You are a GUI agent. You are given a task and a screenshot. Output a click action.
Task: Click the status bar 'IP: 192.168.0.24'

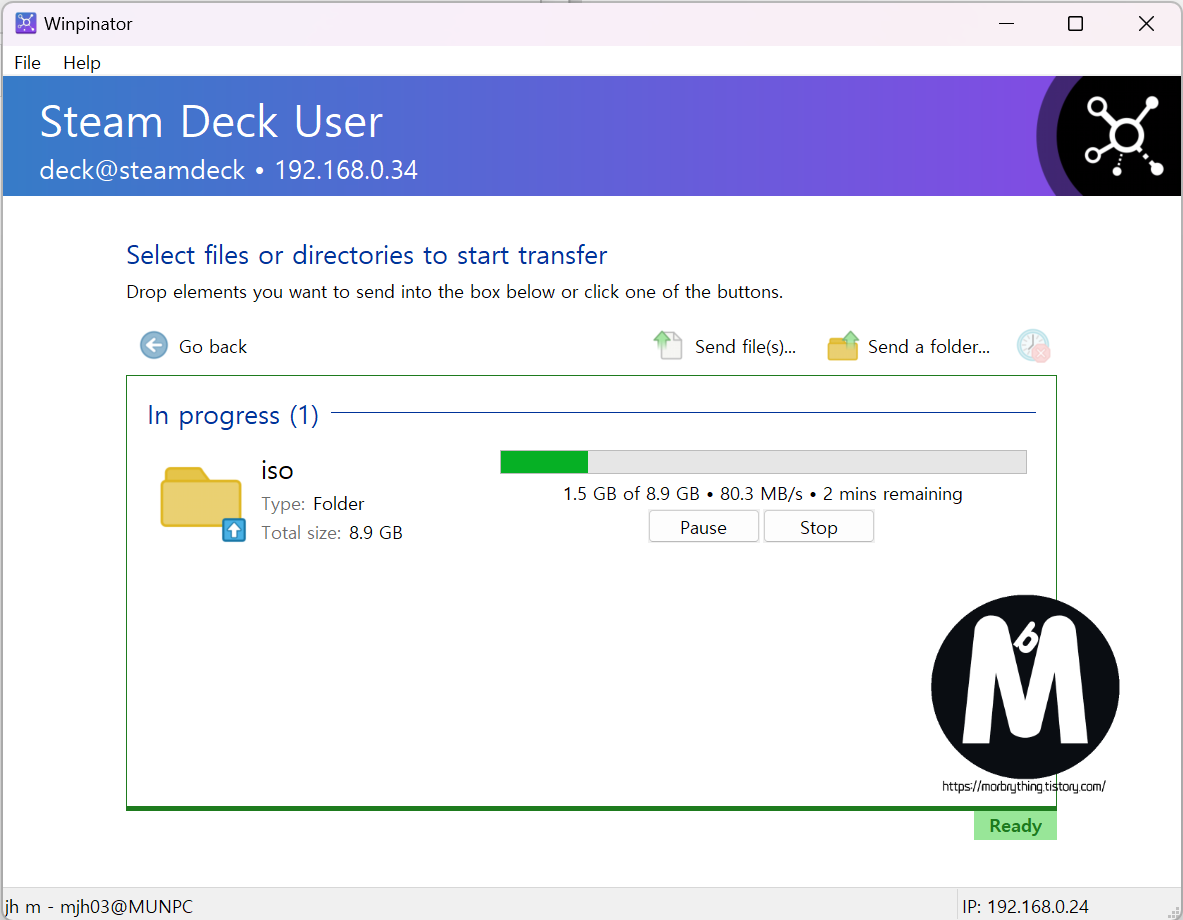pyautogui.click(x=1025, y=906)
